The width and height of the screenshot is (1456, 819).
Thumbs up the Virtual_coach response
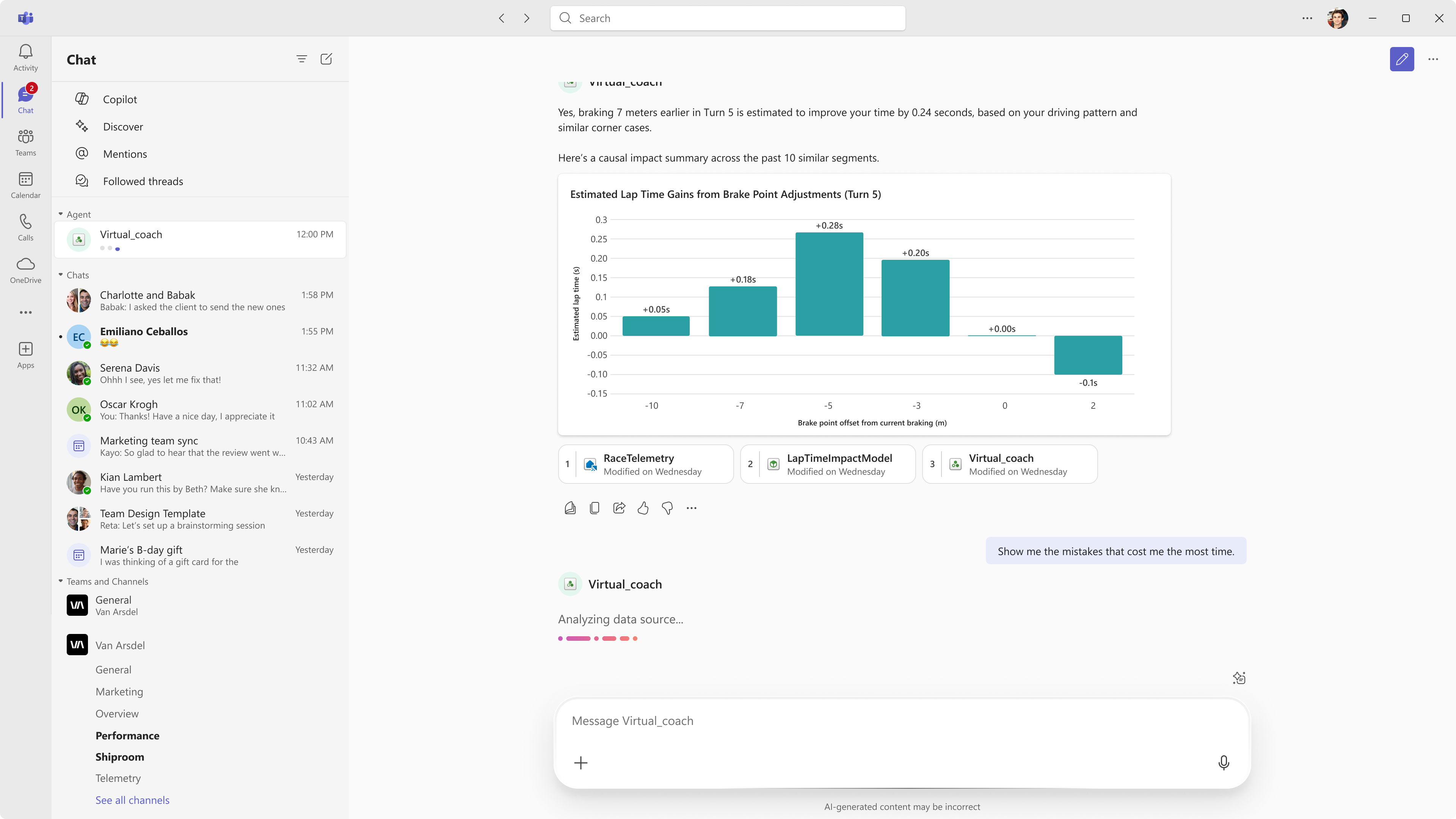(x=643, y=508)
